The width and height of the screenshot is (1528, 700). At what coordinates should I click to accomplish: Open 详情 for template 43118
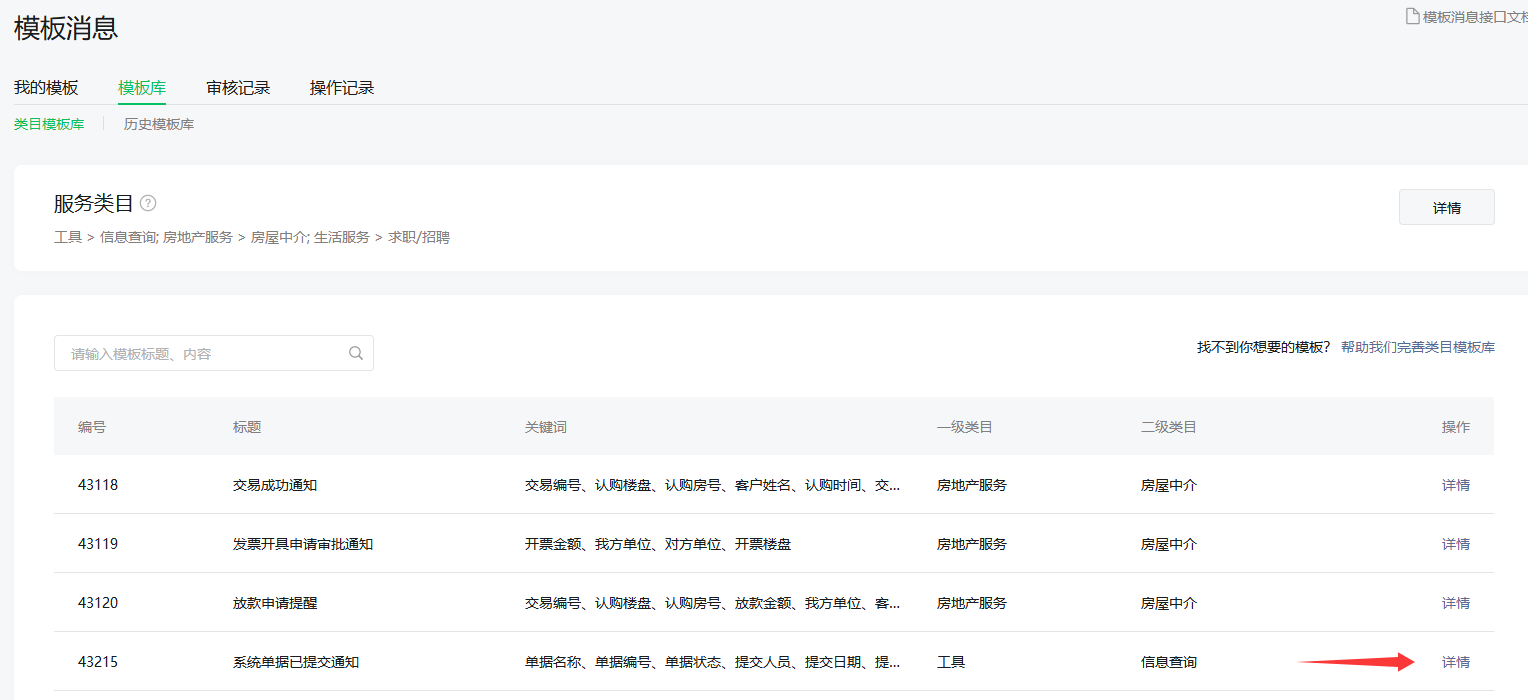click(x=1455, y=485)
